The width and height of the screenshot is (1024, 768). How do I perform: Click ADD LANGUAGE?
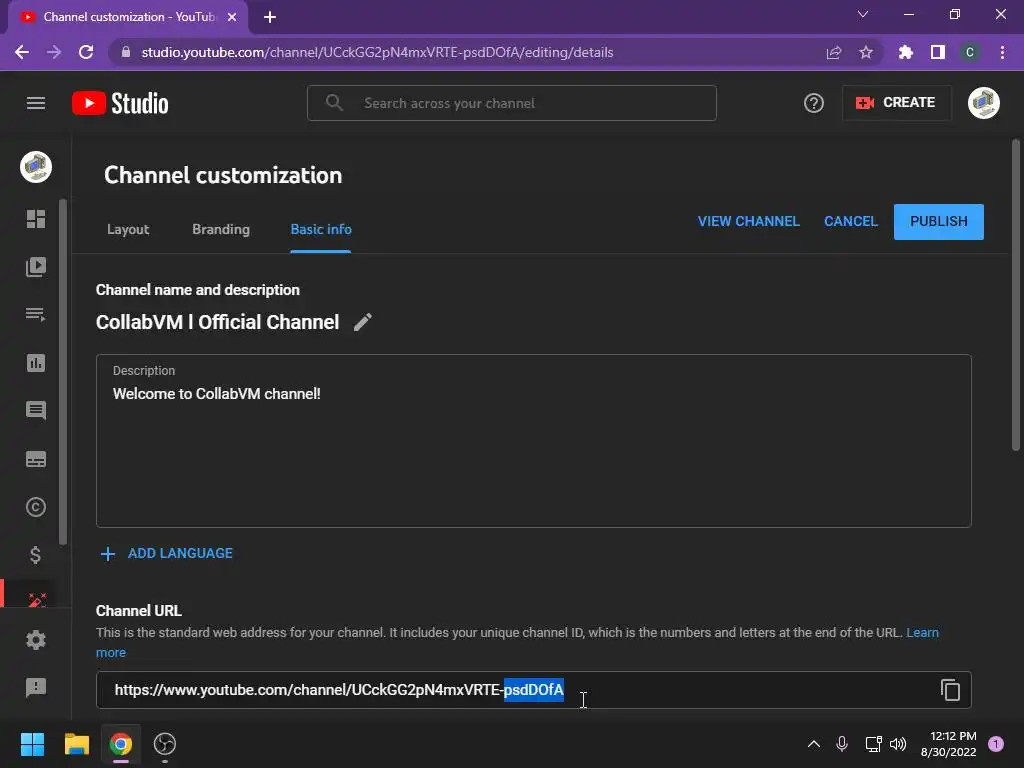click(x=180, y=553)
